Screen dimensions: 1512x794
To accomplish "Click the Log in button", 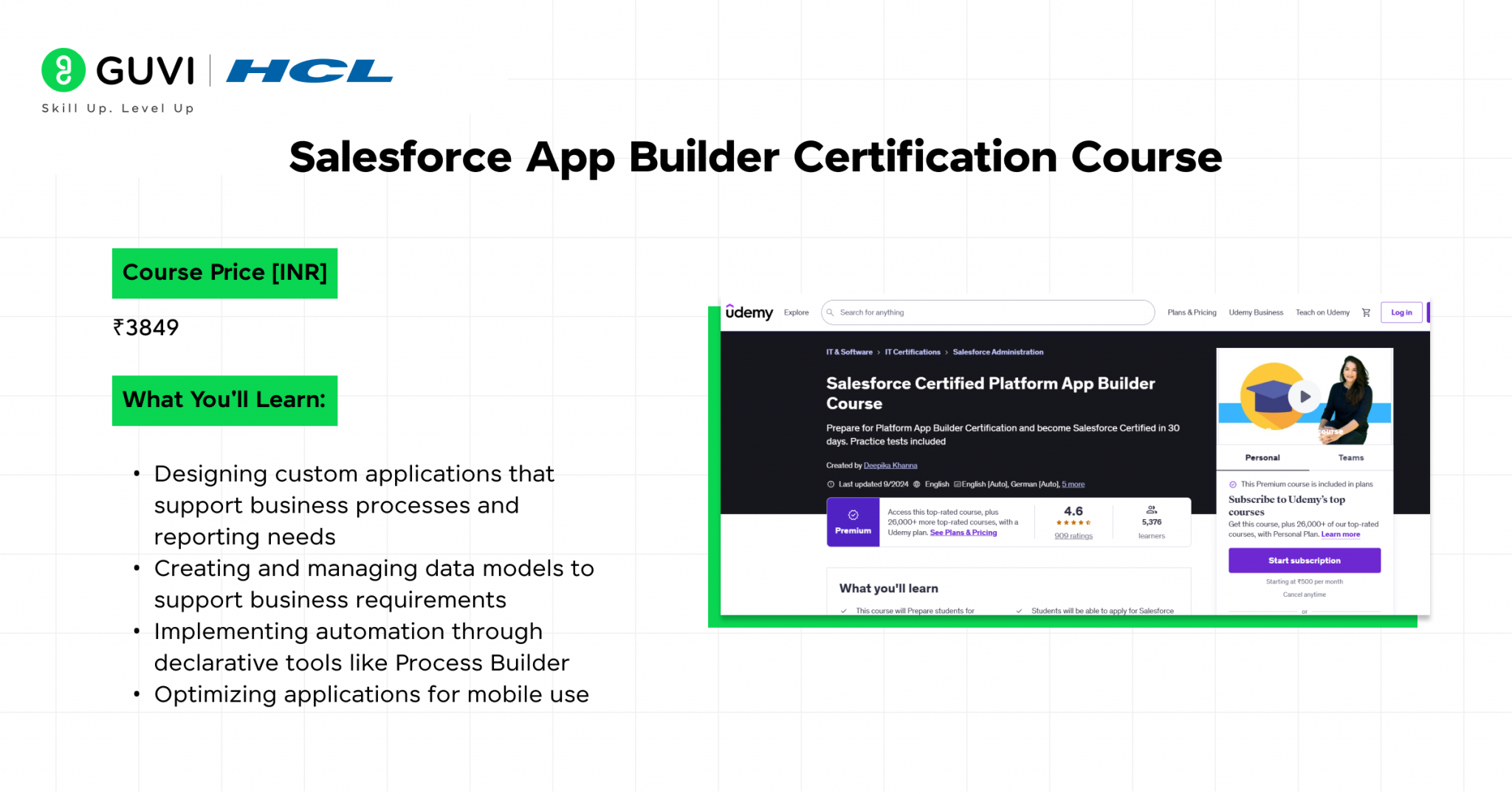I will tap(1401, 312).
